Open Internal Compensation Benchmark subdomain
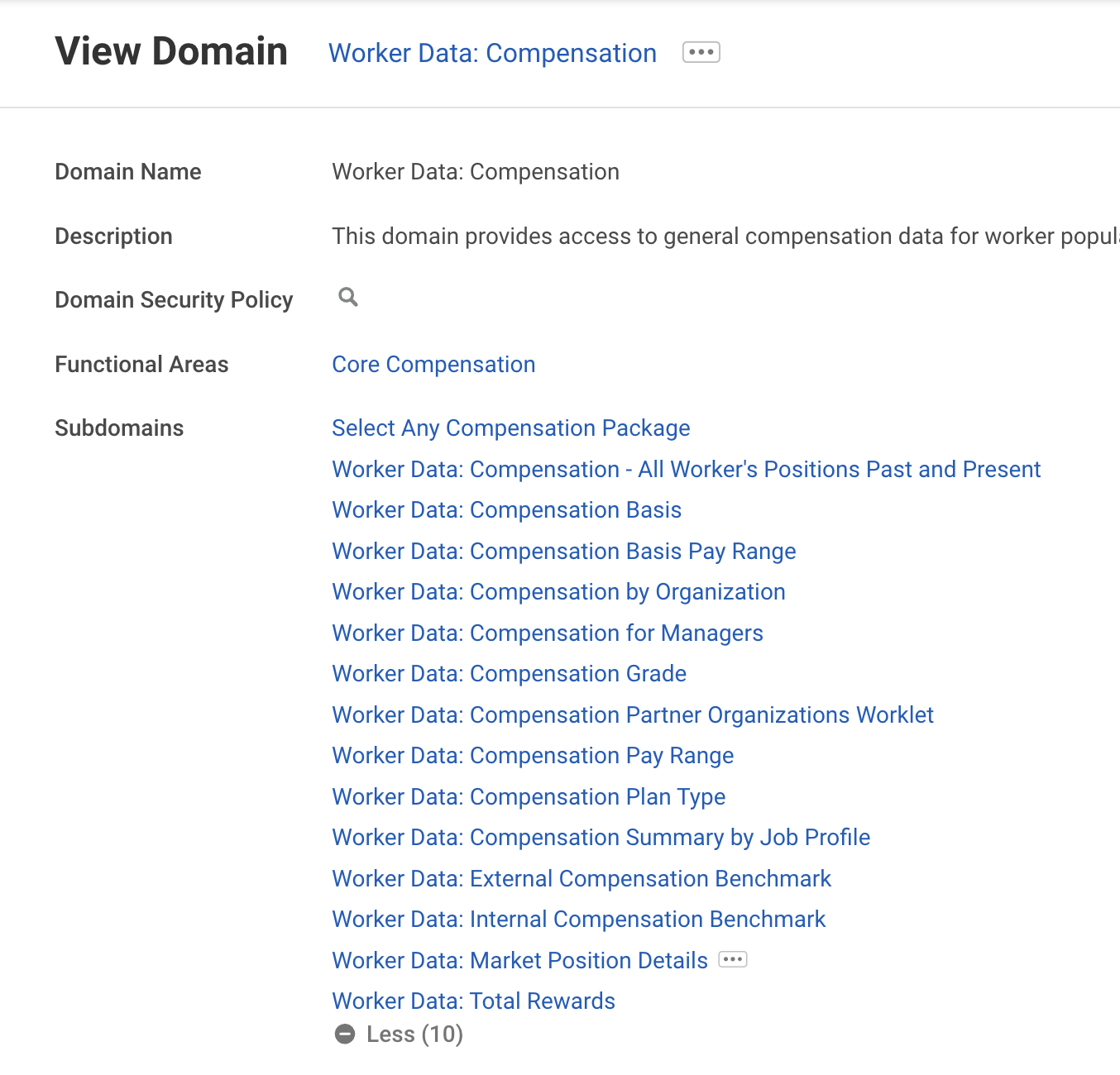This screenshot has width=1120, height=1075. tap(578, 920)
